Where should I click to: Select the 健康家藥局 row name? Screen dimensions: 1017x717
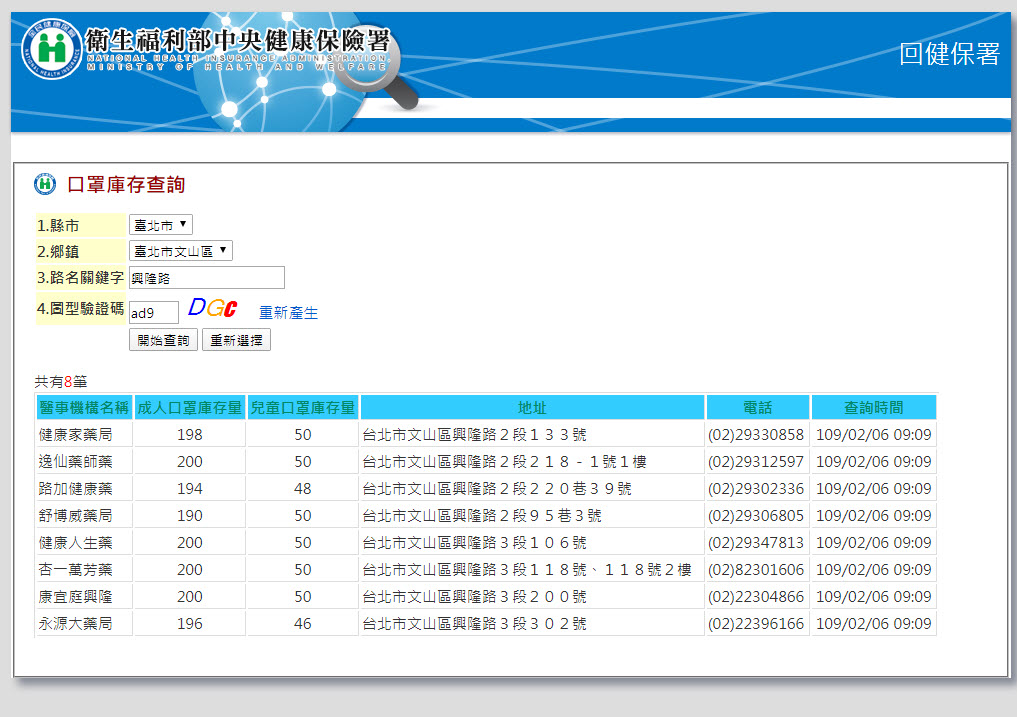pyautogui.click(x=75, y=435)
